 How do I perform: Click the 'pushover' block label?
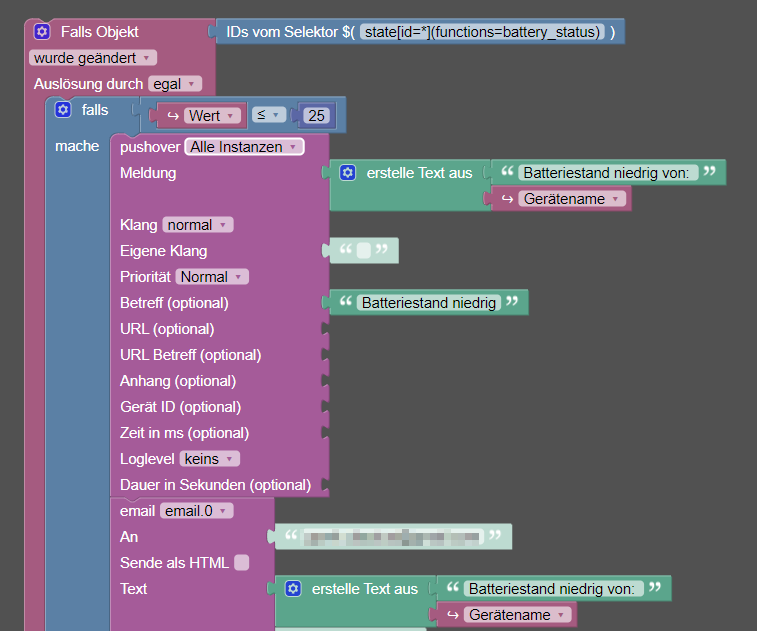click(150, 147)
